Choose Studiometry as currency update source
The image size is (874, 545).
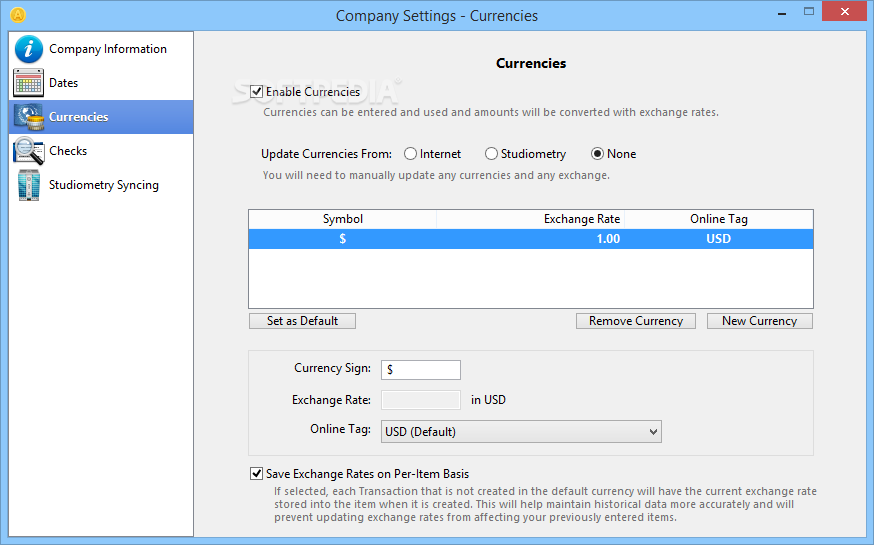point(491,154)
